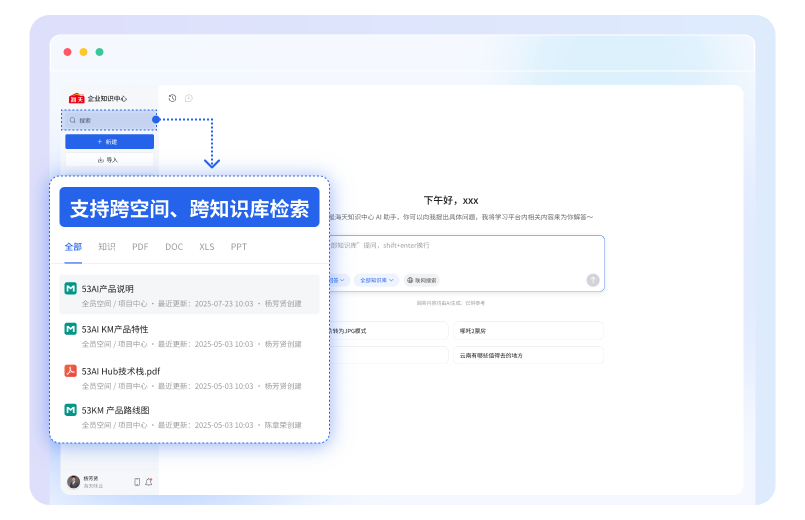Click the date 2025-07-23 10:03 text
805x520 pixels.
224,304
